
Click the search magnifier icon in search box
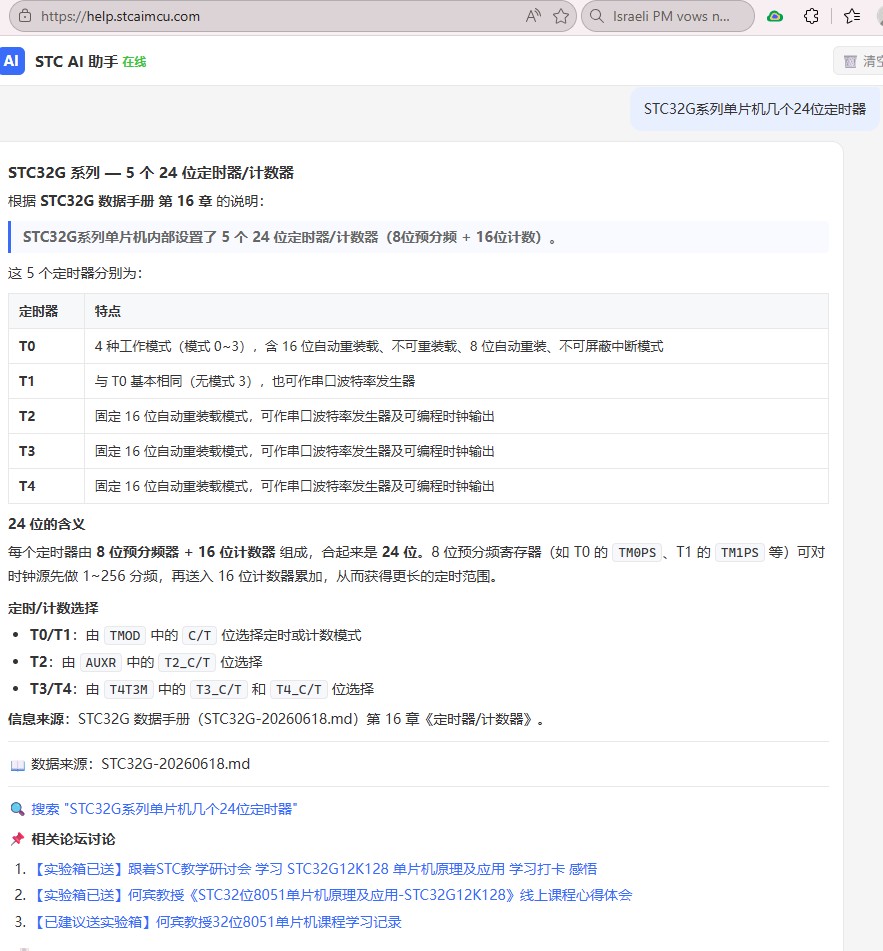597,16
